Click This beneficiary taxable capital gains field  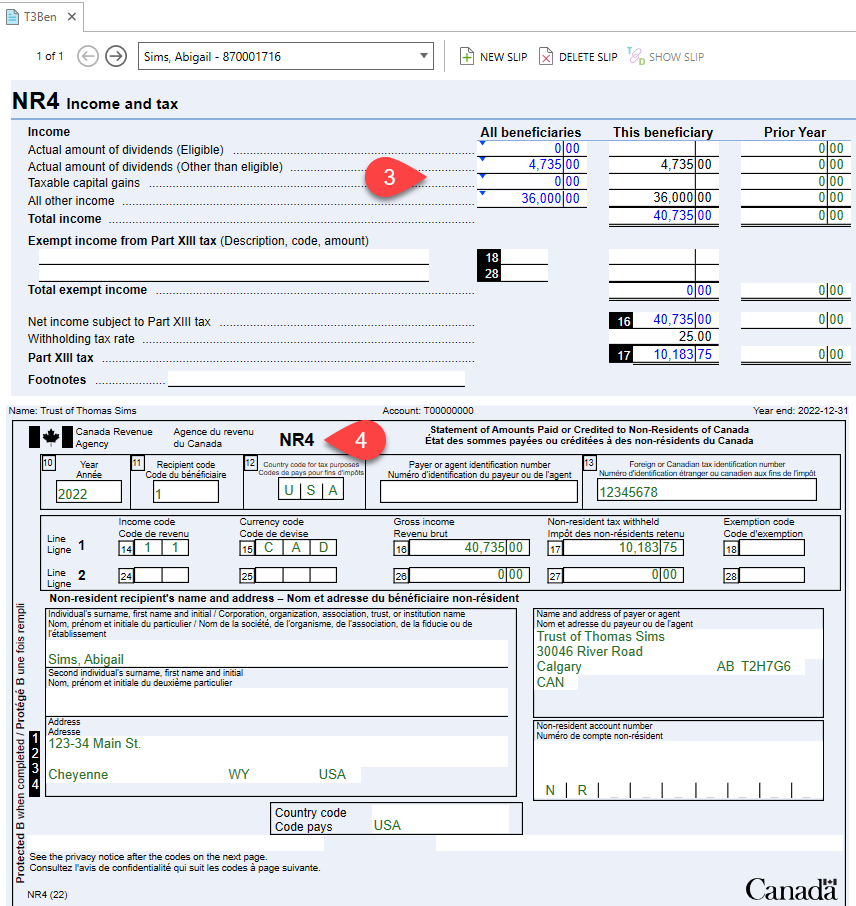(x=664, y=181)
